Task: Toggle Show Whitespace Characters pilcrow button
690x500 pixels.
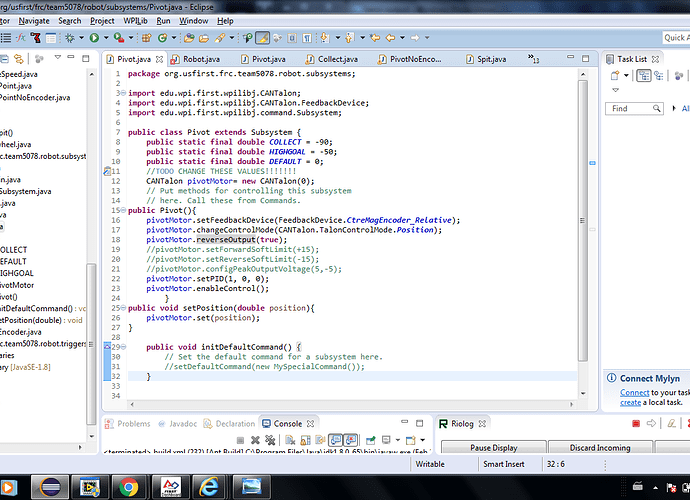Action: coord(307,38)
